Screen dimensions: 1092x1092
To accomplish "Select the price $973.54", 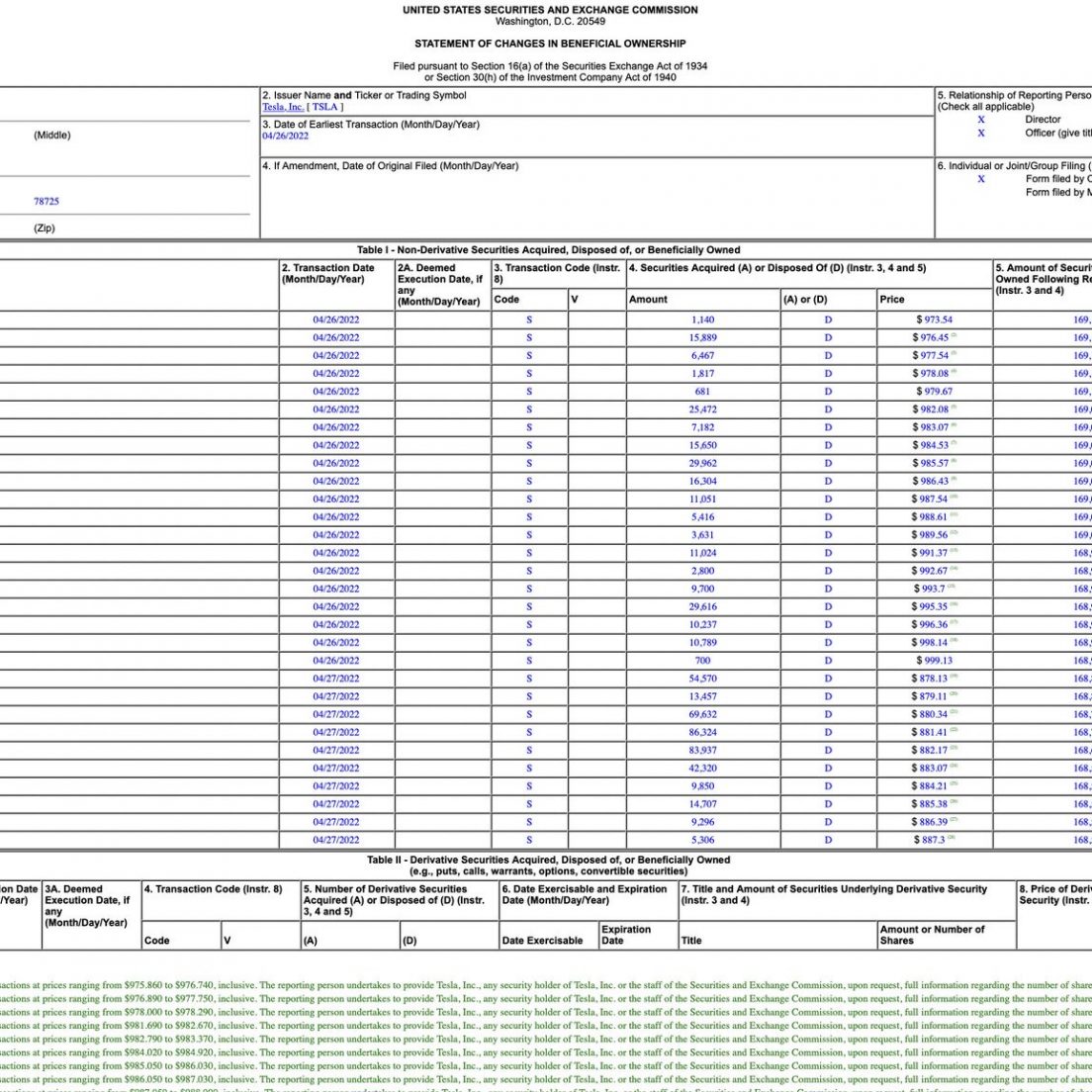I will click(x=934, y=319).
